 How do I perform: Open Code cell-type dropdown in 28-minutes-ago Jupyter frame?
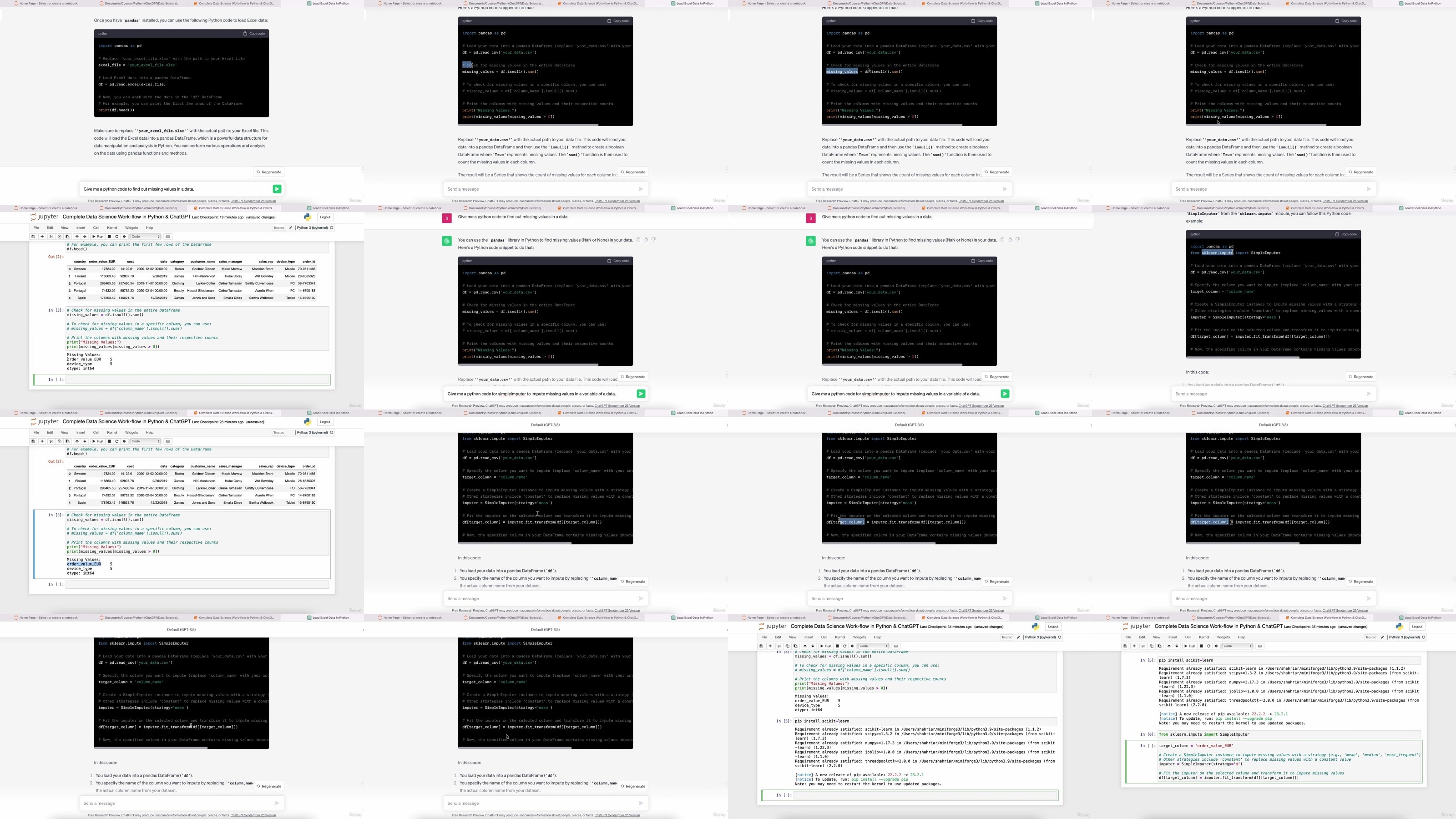coord(146,441)
